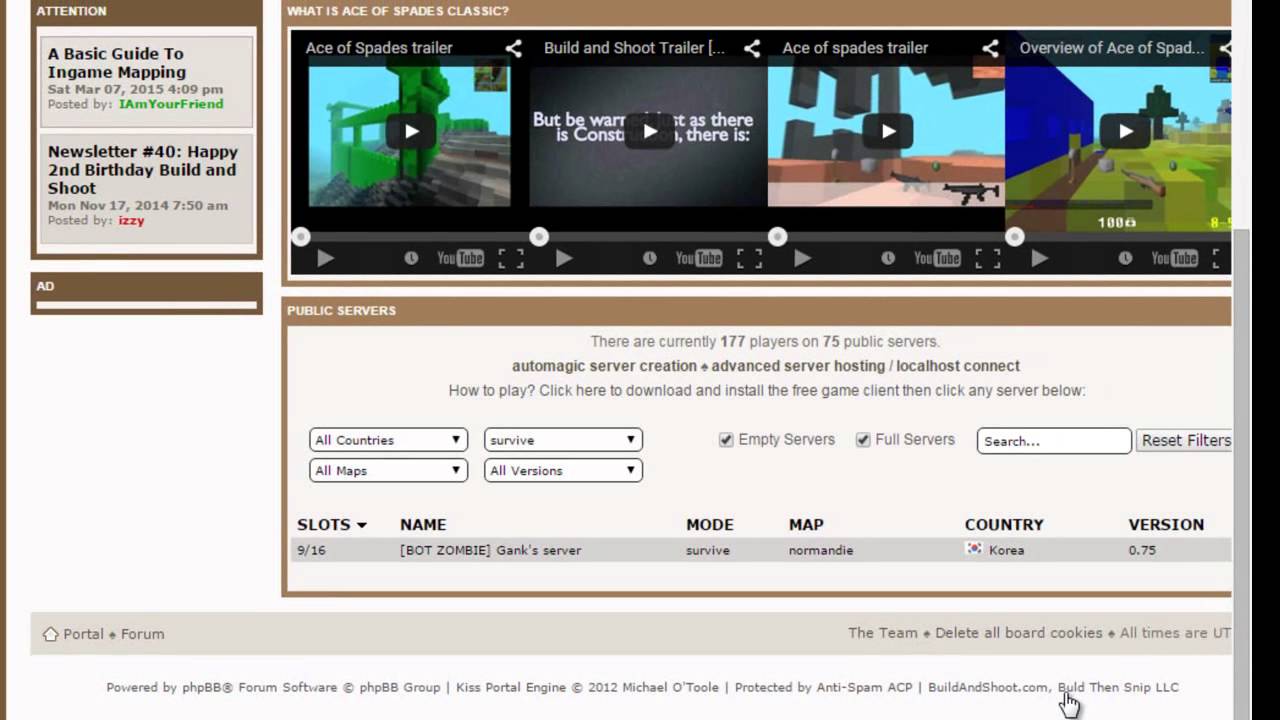Sort servers by MODE column header
The image size is (1280, 720).
pos(710,524)
